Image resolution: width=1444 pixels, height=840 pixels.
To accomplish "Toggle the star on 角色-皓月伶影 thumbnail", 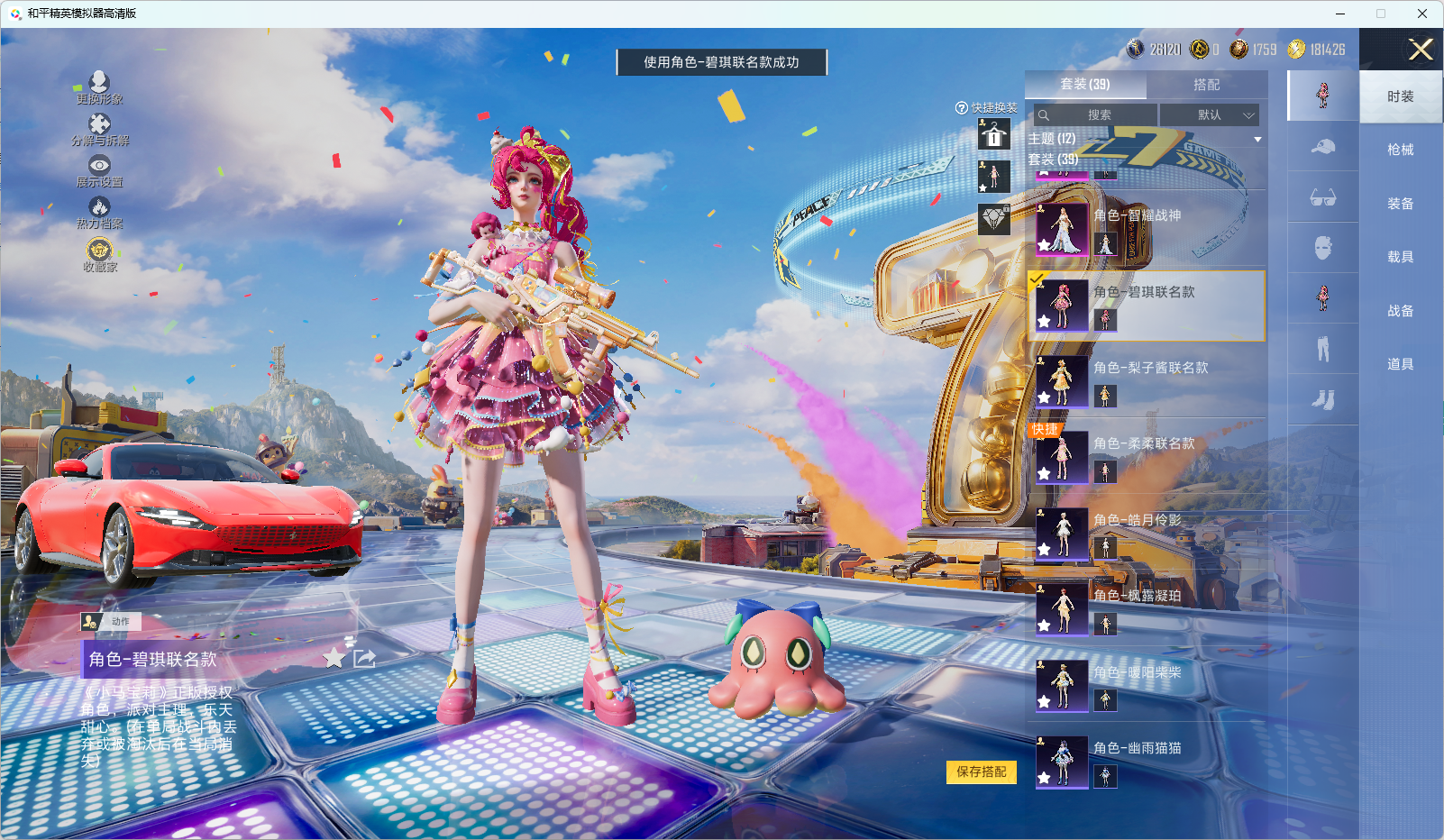I will [x=1044, y=550].
